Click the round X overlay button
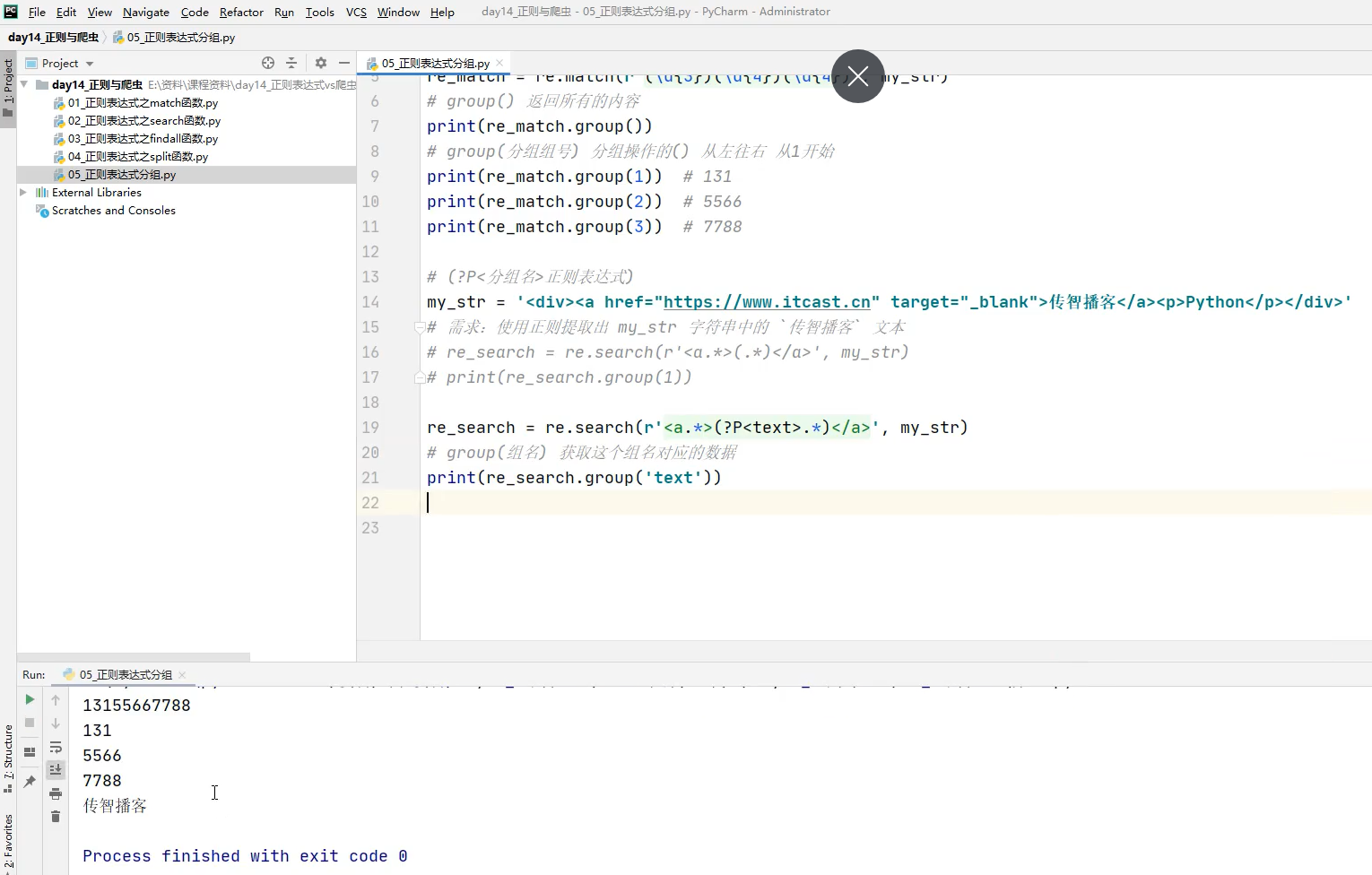This screenshot has height=875, width=1372. (858, 76)
